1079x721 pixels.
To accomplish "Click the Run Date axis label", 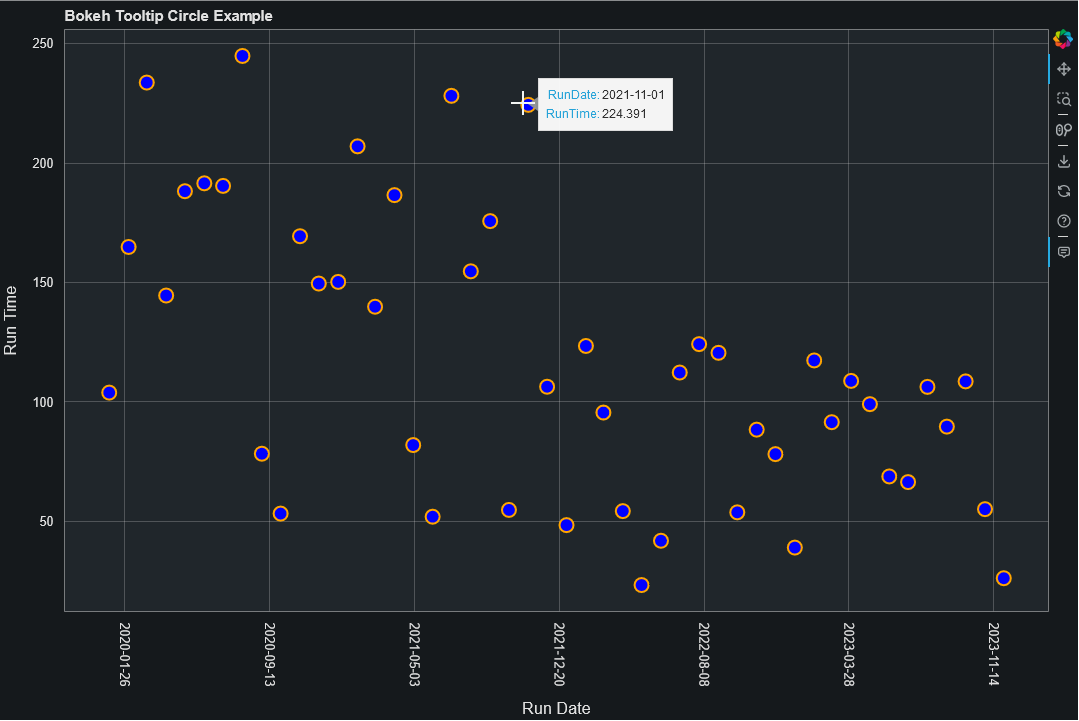I will (556, 708).
